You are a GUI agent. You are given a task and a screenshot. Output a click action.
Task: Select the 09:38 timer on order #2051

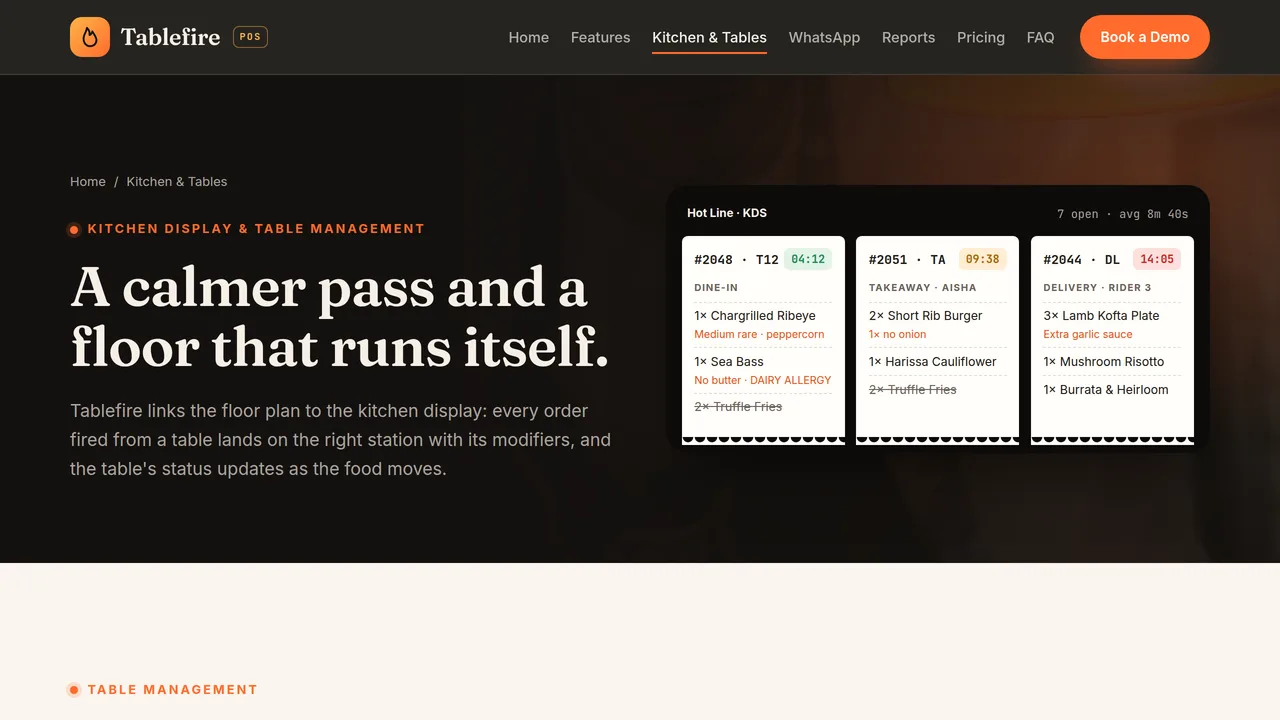(x=982, y=259)
